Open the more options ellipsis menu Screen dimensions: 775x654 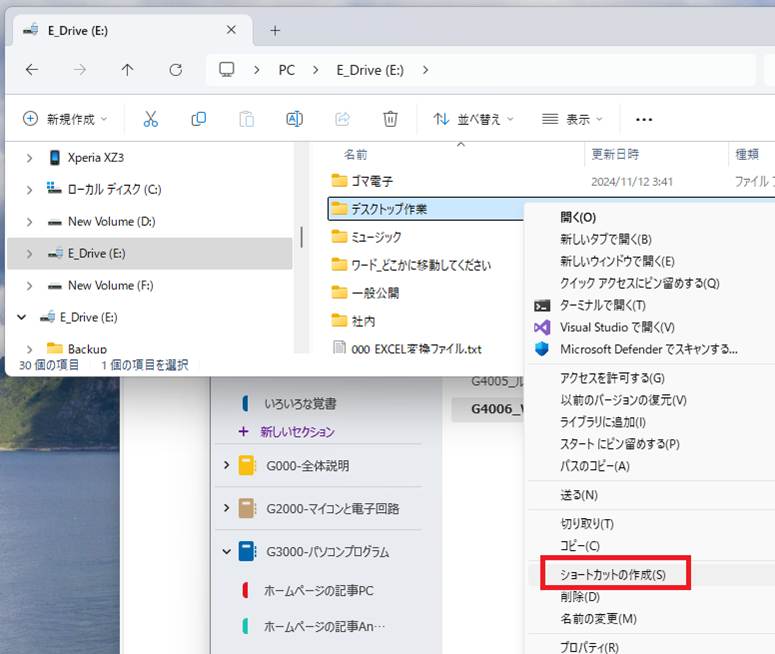[x=644, y=120]
